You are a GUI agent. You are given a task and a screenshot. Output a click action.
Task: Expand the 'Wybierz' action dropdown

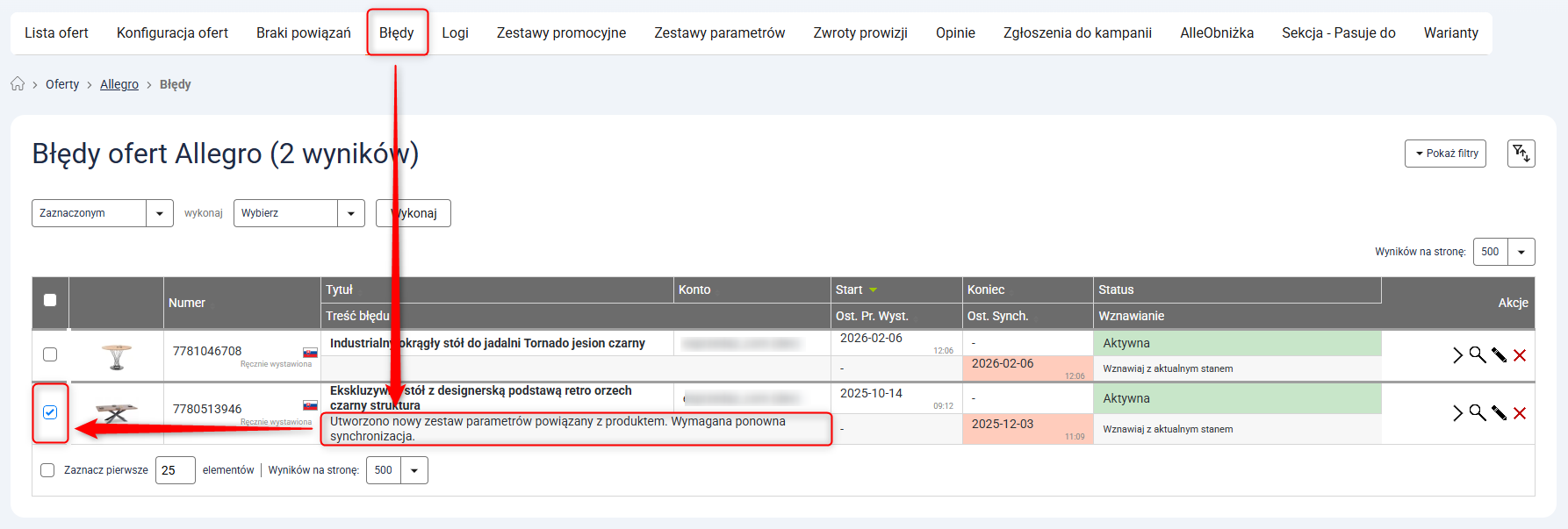(298, 213)
